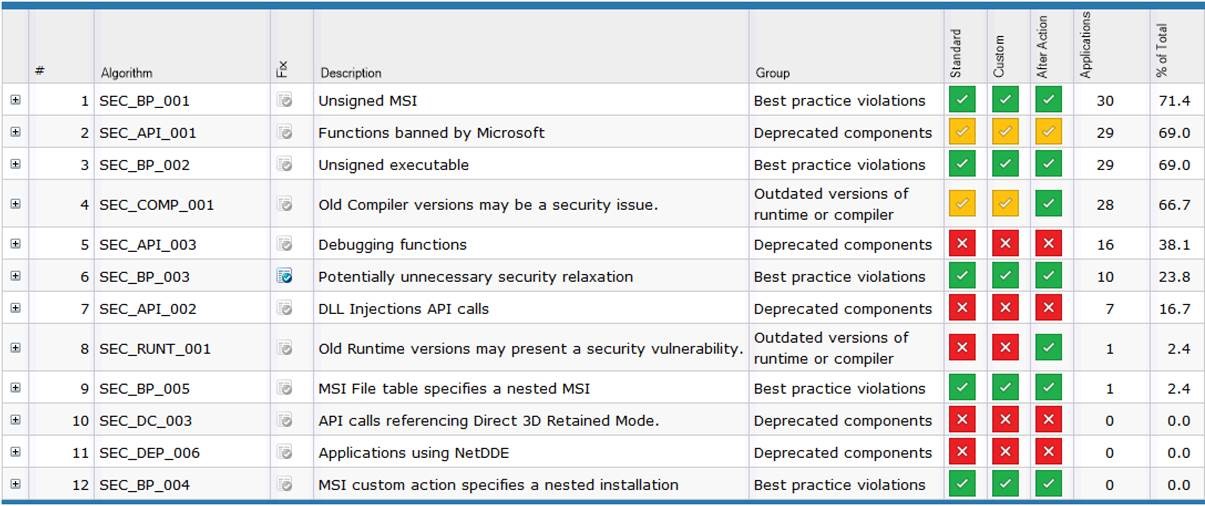The height and width of the screenshot is (506, 1205).
Task: Sort by the Group column header
Action: click(773, 73)
